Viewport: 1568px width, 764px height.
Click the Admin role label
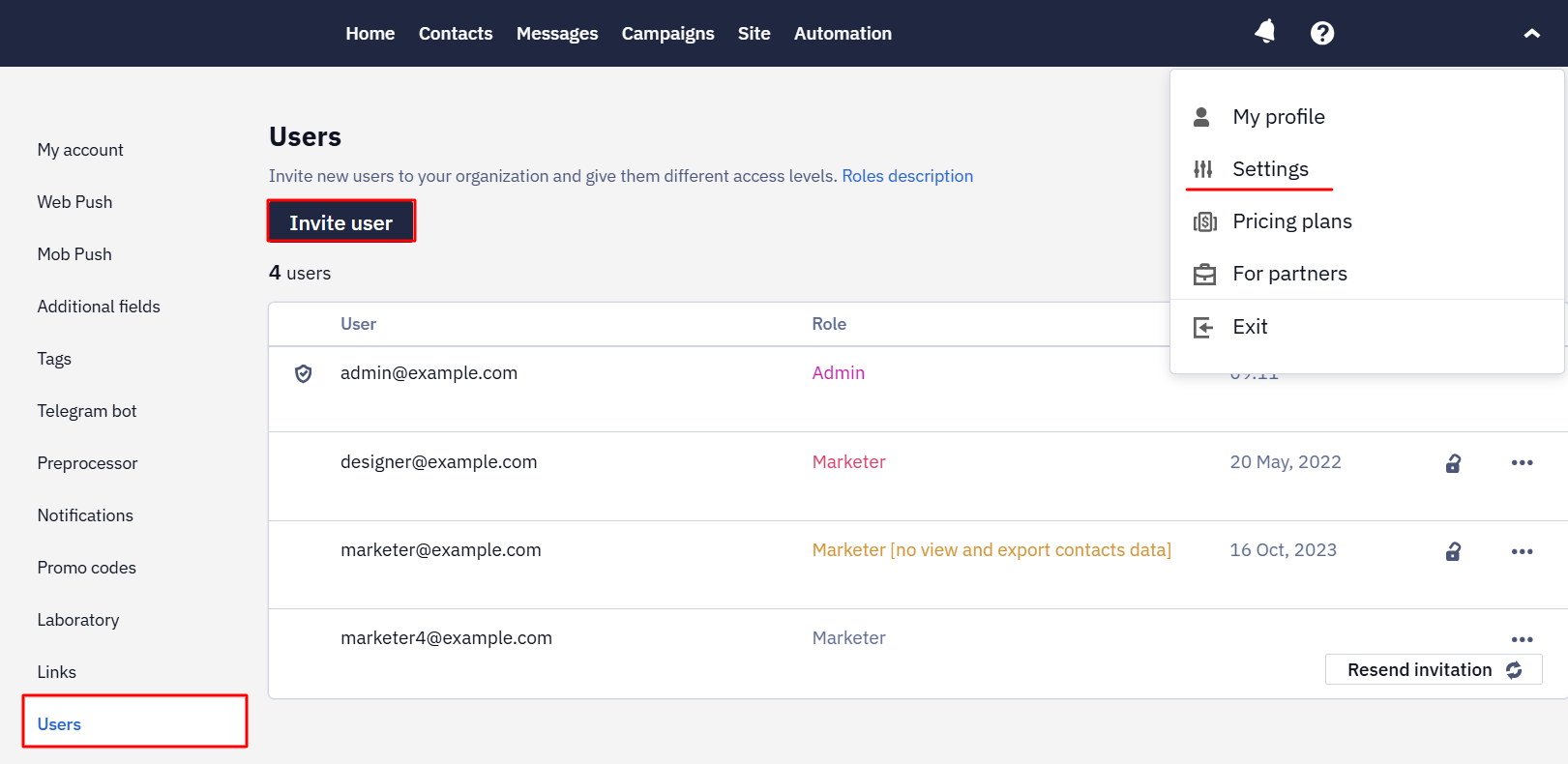pyautogui.click(x=839, y=373)
